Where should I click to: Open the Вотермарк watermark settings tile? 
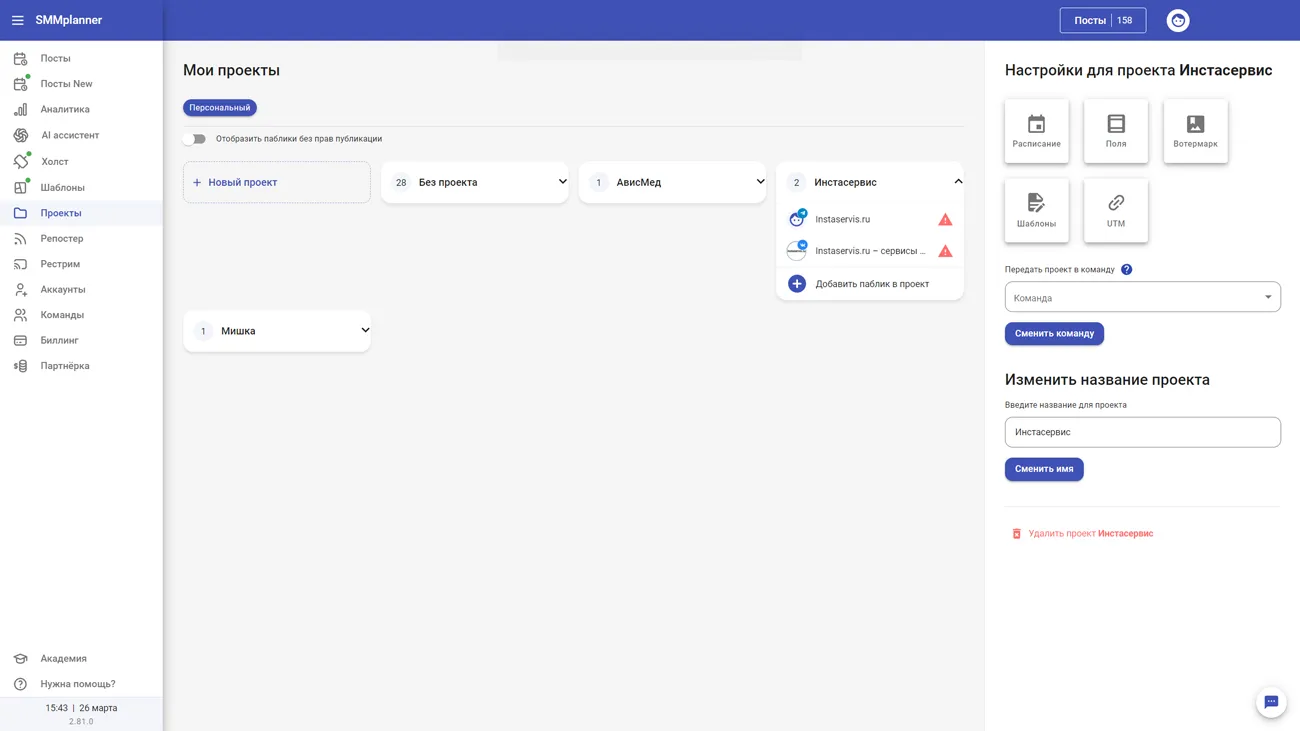tap(1195, 131)
